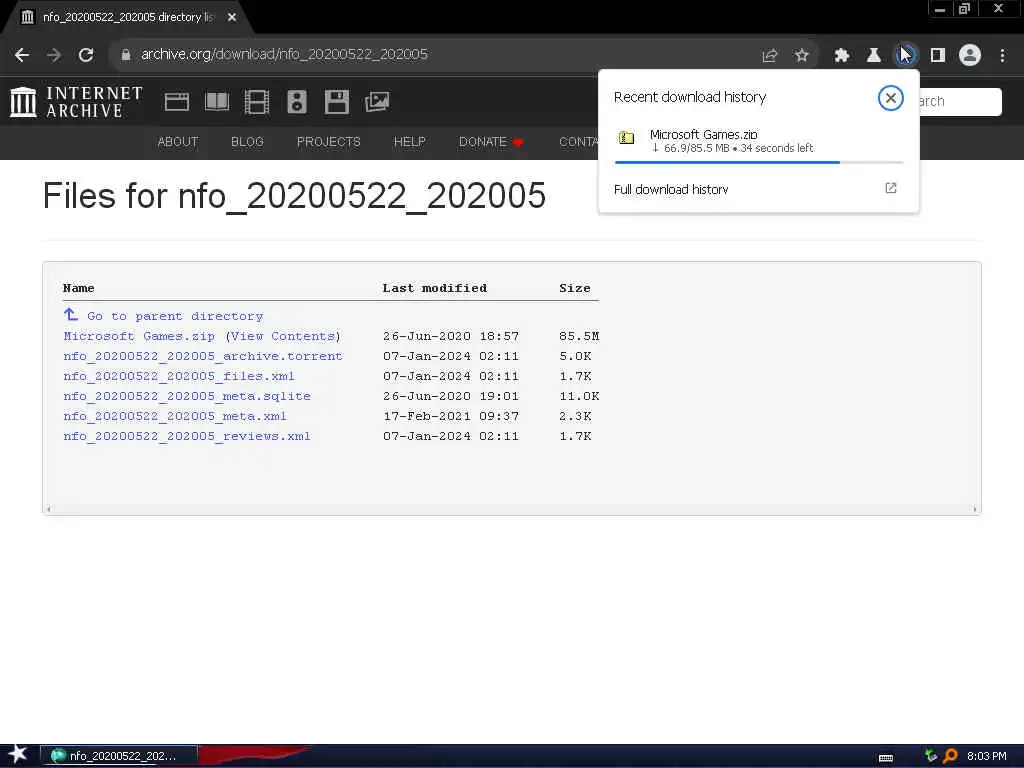
Task: Click the Internet Archive logo
Action: click(x=76, y=102)
